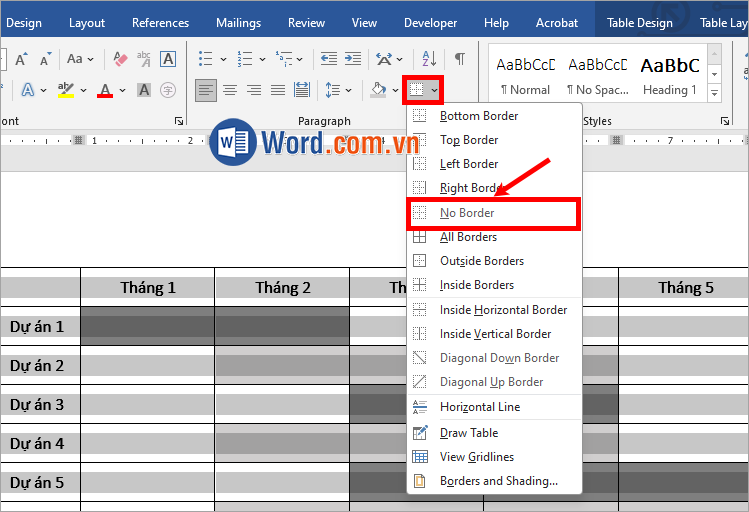Click the Clear All Formatting eraser icon
Image resolution: width=749 pixels, height=512 pixels.
point(121,59)
